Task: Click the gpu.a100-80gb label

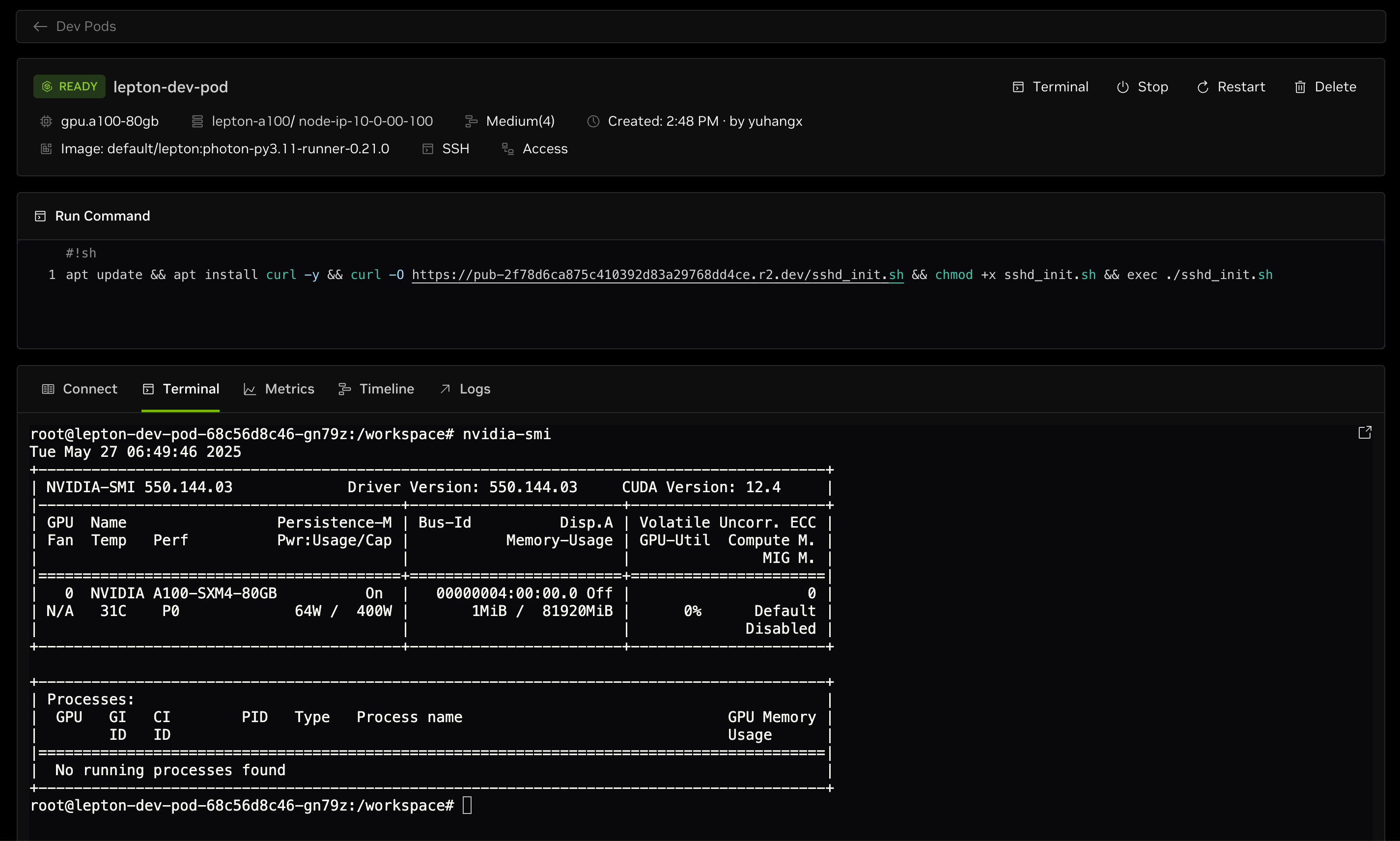Action: tap(110, 121)
